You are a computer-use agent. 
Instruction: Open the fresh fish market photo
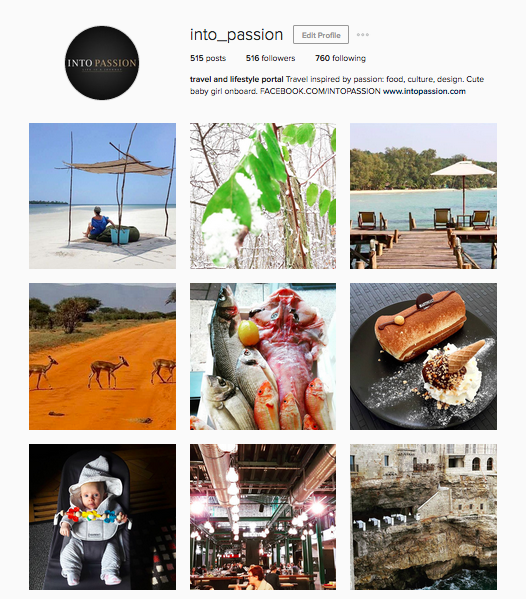263,356
